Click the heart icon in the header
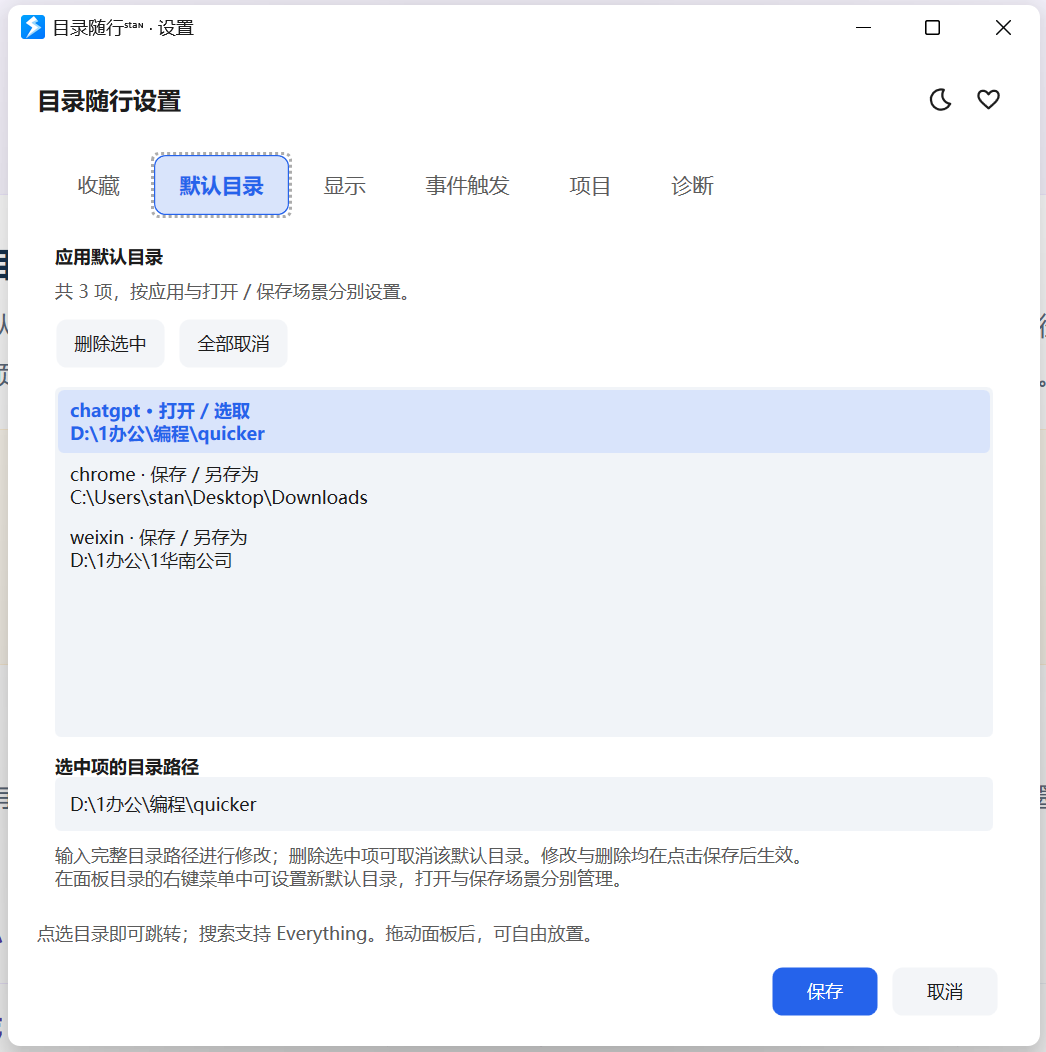Image resolution: width=1046 pixels, height=1052 pixels. tap(988, 100)
